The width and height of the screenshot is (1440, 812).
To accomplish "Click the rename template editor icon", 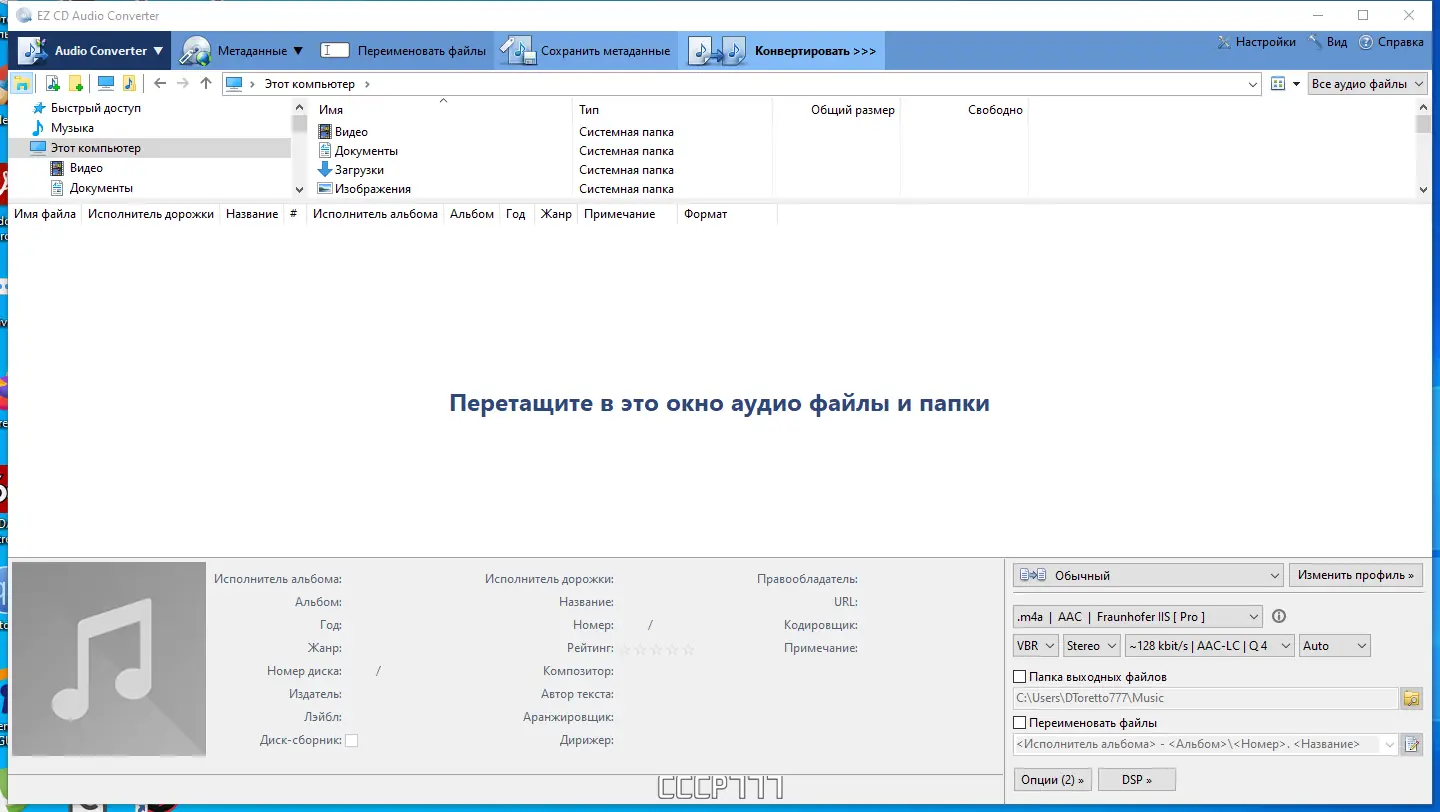I will click(x=1412, y=744).
